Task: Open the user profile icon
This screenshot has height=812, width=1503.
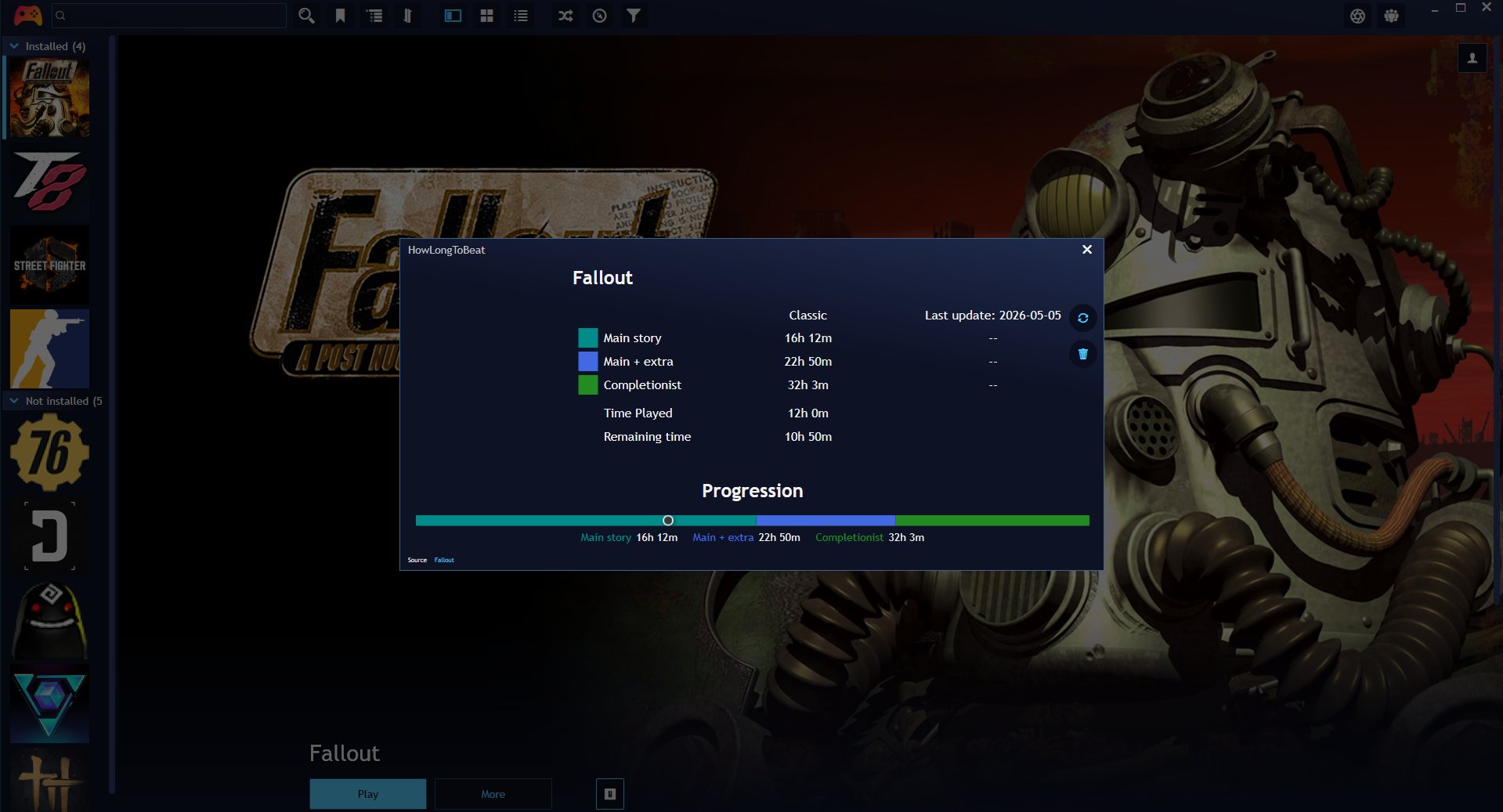Action: coord(1472,58)
